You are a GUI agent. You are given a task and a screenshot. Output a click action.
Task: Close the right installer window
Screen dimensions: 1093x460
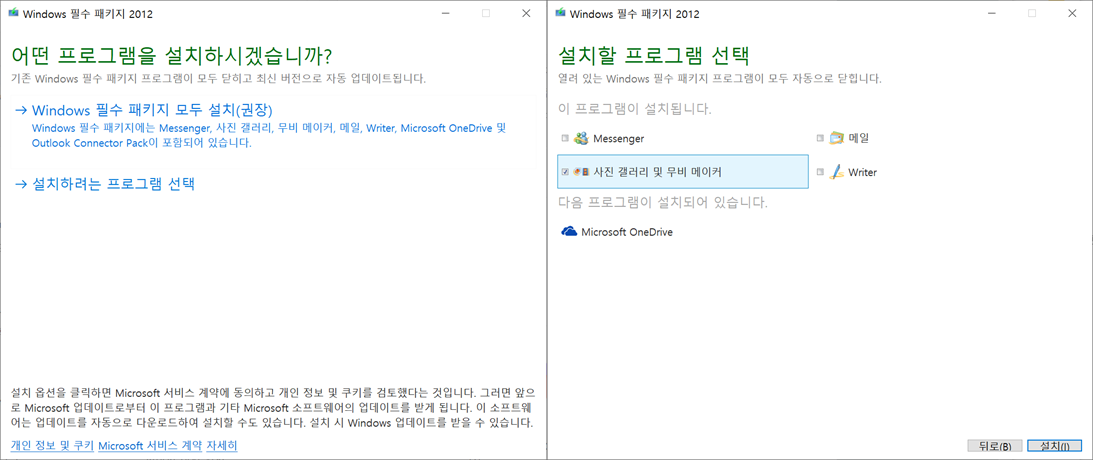[x=1072, y=13]
